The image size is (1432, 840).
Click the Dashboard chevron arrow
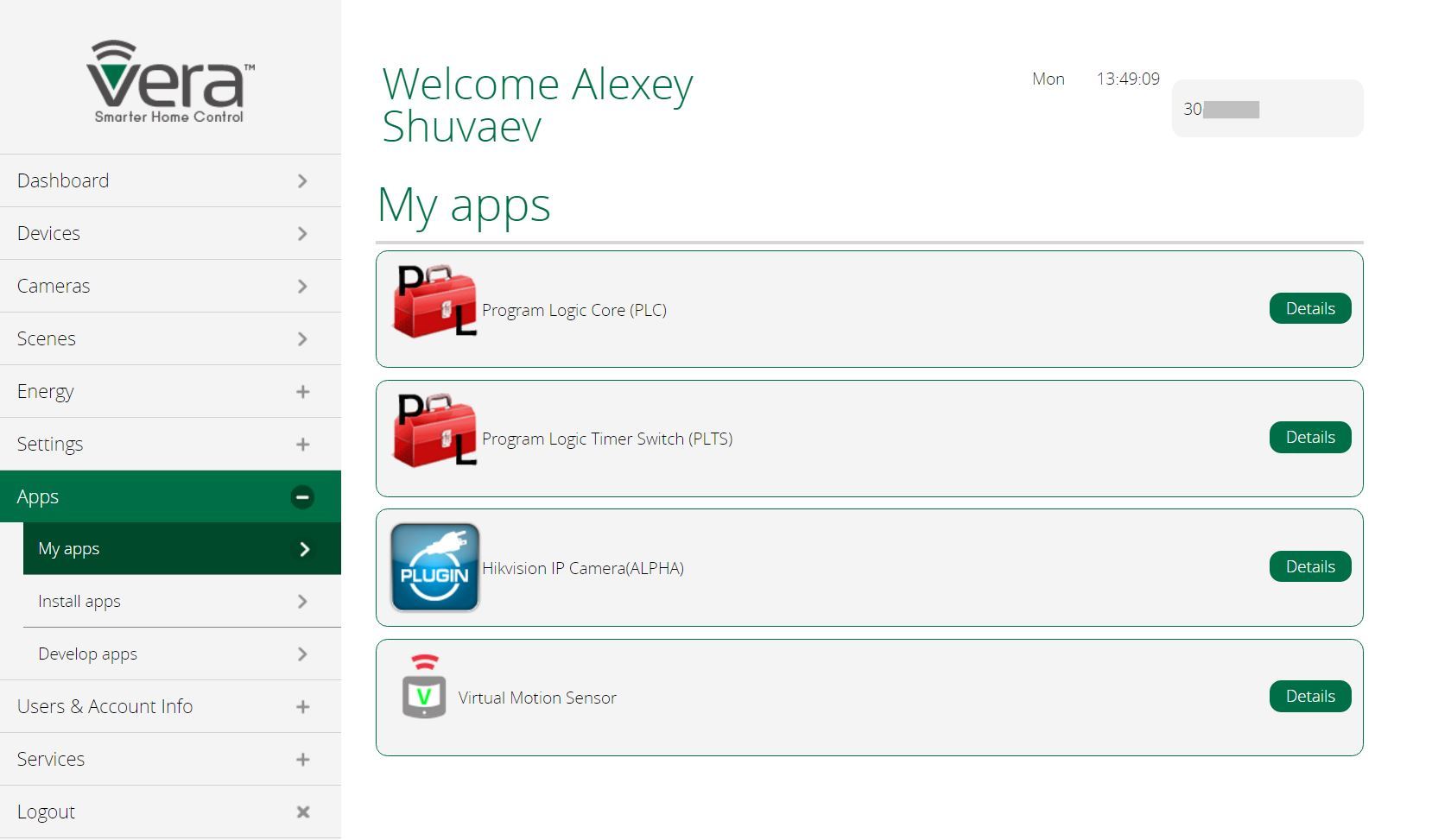coord(302,181)
